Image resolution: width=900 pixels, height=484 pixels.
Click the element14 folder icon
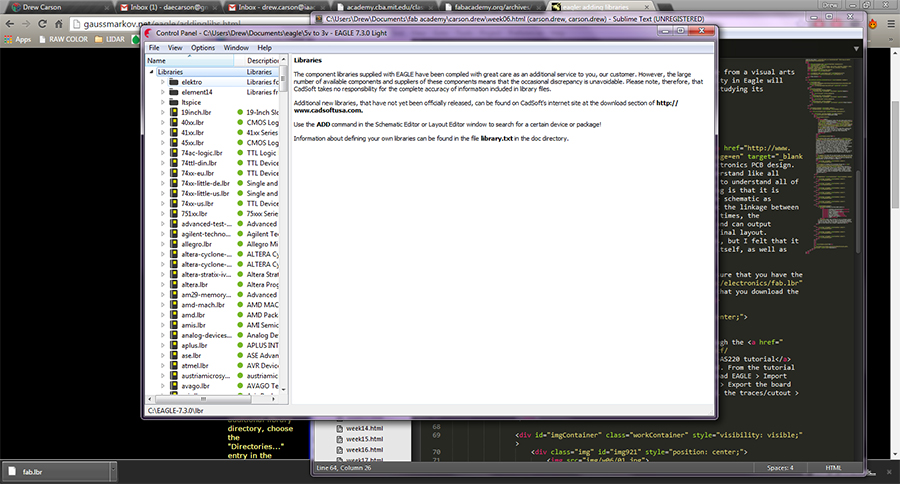click(x=174, y=92)
